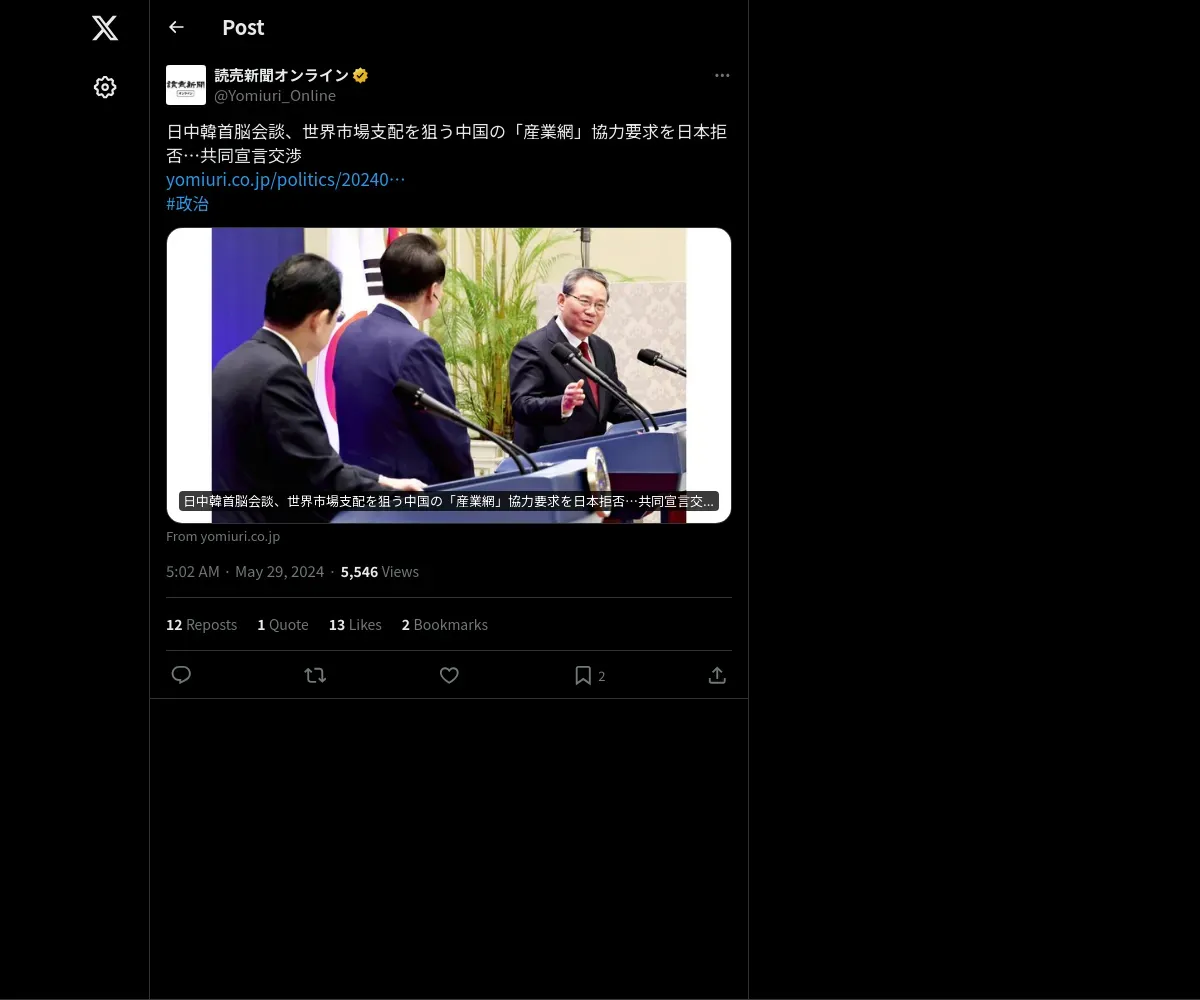Go back using the arrow icon
Screen dimensions: 1200x1000
(x=176, y=27)
